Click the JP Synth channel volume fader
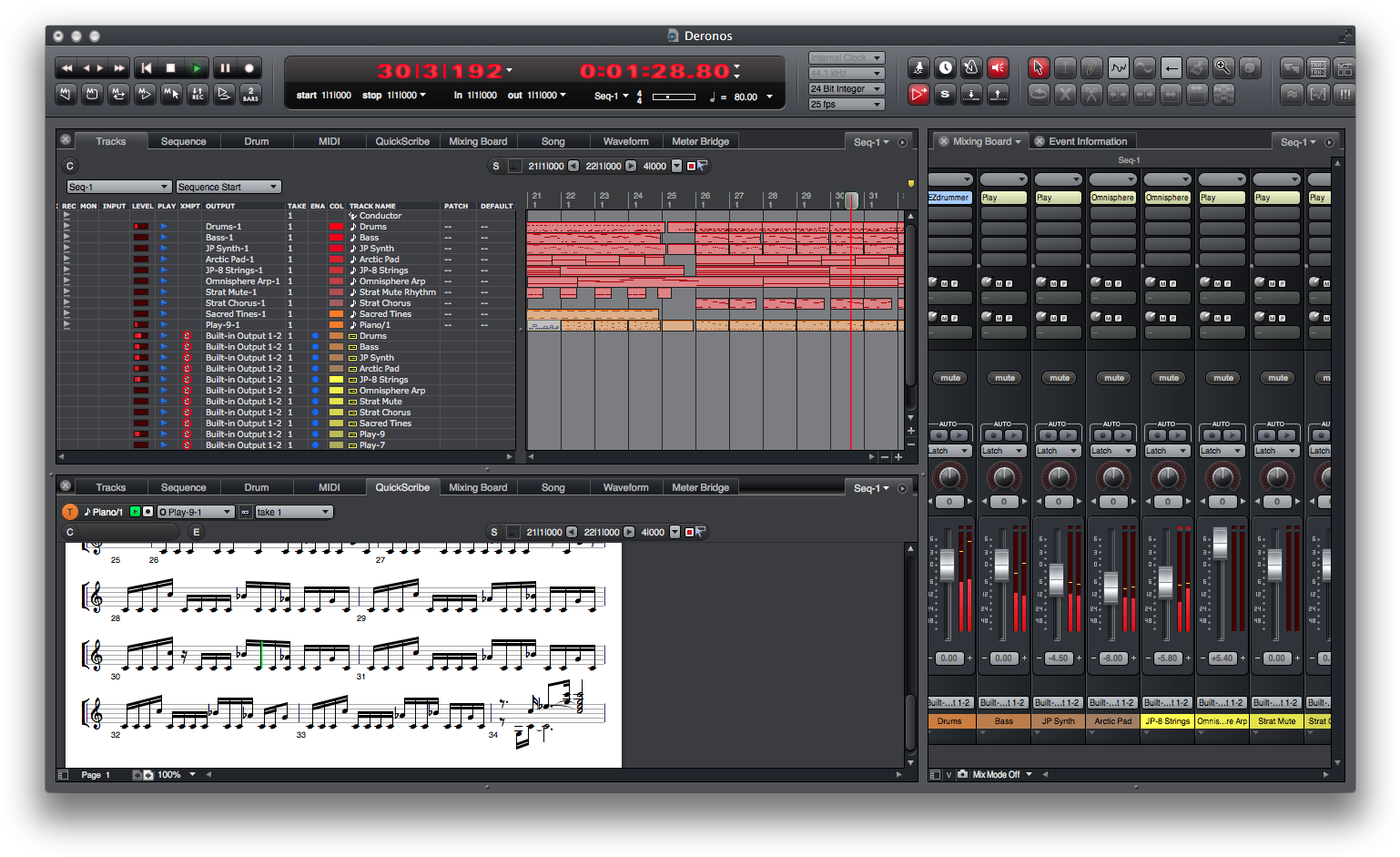Image resolution: width=1400 pixels, height=857 pixels. coord(1057,579)
